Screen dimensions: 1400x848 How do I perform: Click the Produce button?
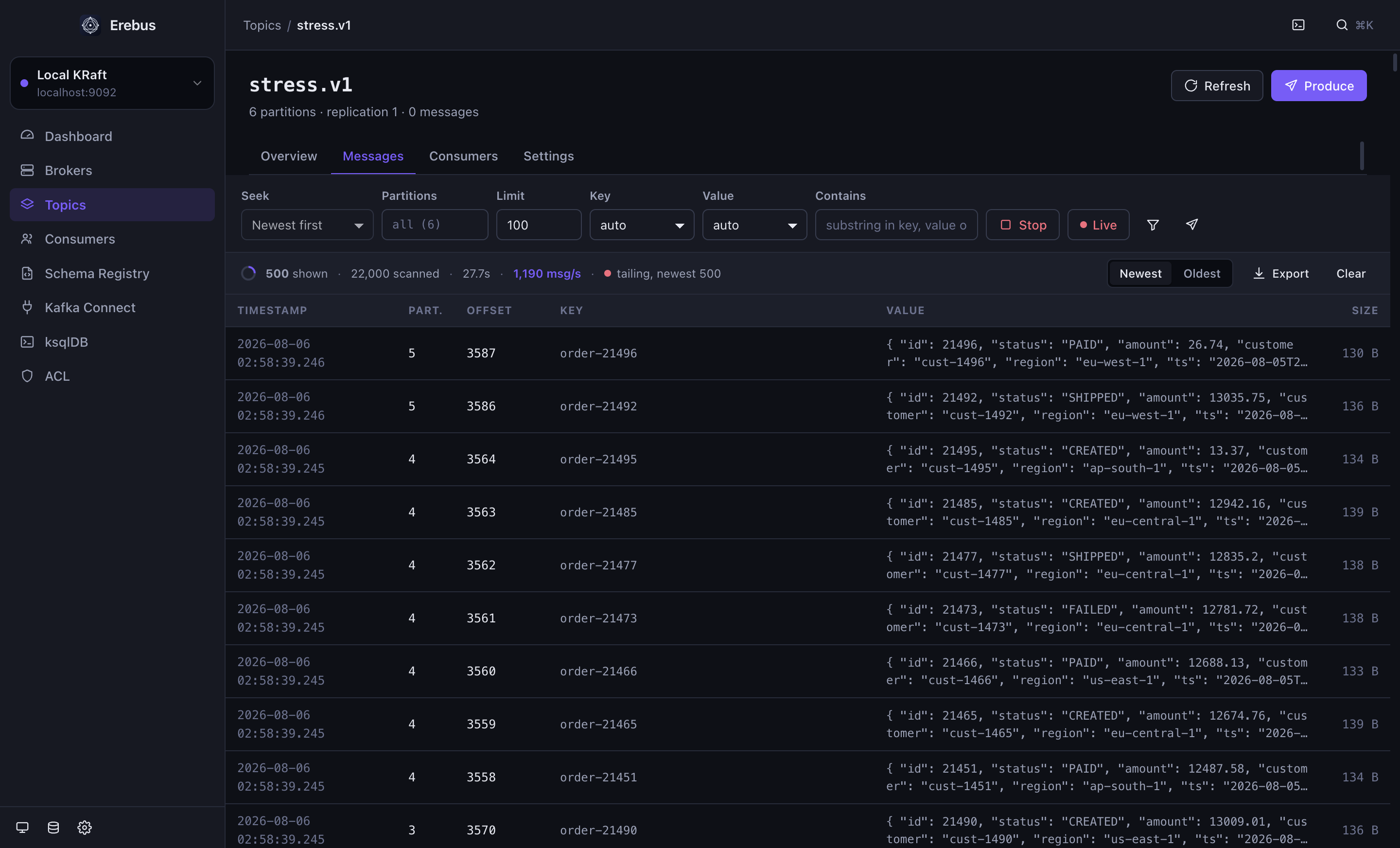tap(1318, 85)
